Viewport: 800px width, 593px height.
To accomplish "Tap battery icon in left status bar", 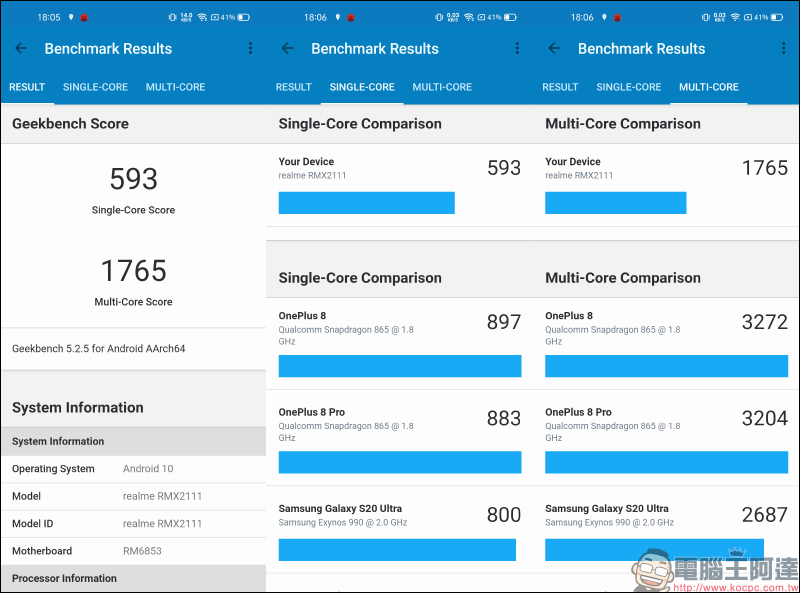I will point(243,17).
